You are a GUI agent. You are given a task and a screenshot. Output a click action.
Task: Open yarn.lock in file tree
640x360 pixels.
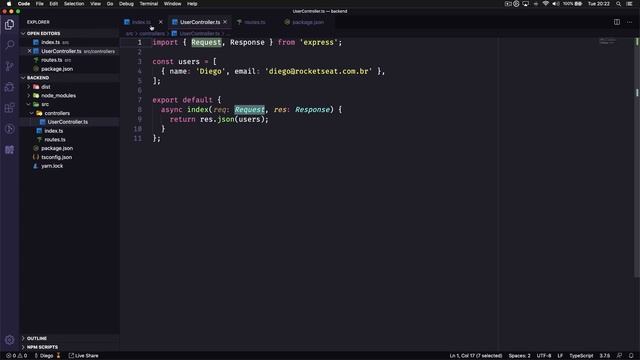70,166
